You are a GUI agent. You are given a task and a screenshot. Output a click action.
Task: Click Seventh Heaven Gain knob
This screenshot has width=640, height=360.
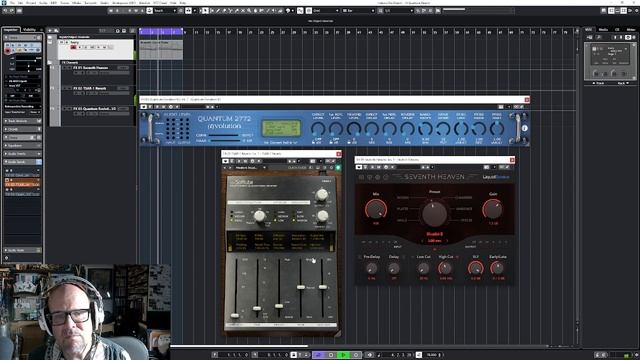coord(493,209)
